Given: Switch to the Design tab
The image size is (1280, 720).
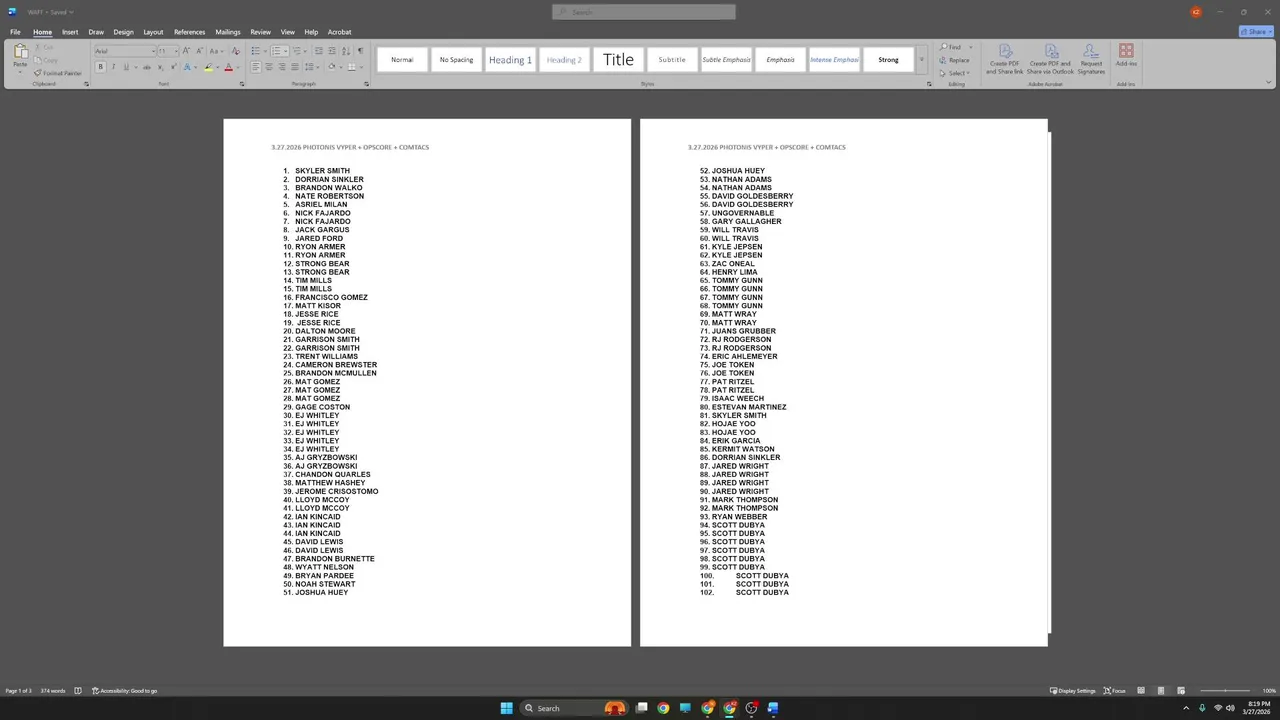Looking at the screenshot, I should [123, 32].
